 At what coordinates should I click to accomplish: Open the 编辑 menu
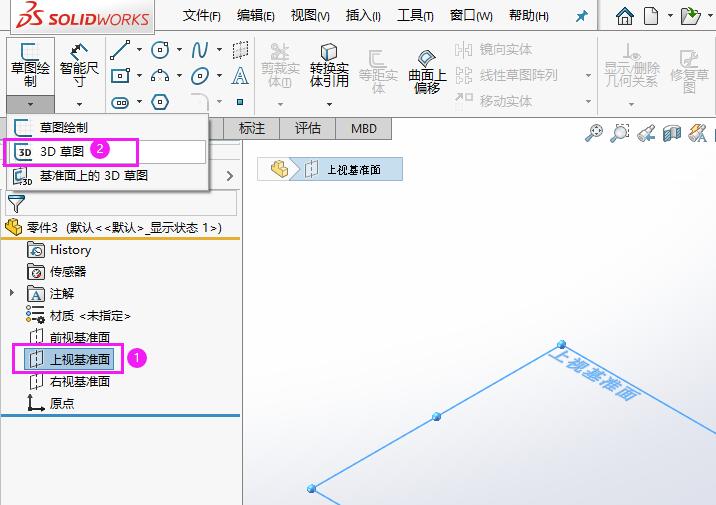pyautogui.click(x=255, y=16)
